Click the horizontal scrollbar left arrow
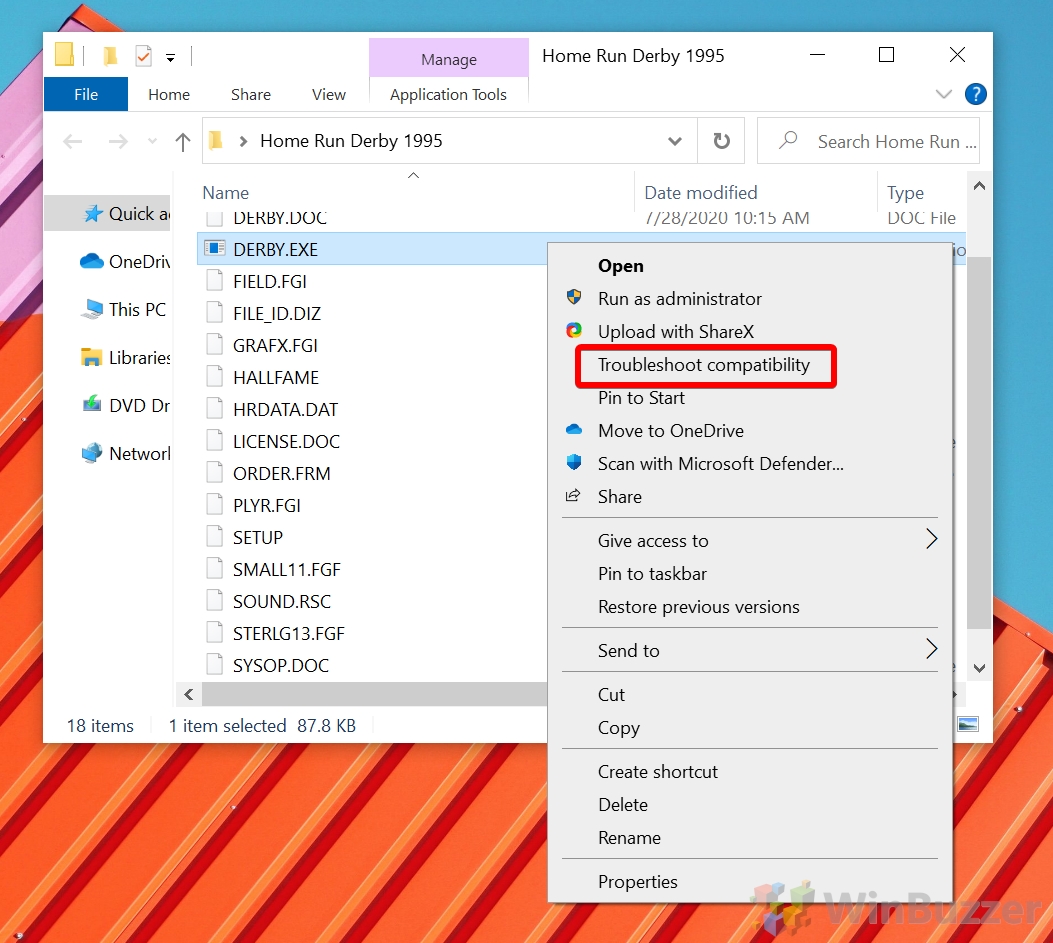1053x943 pixels. tap(189, 694)
